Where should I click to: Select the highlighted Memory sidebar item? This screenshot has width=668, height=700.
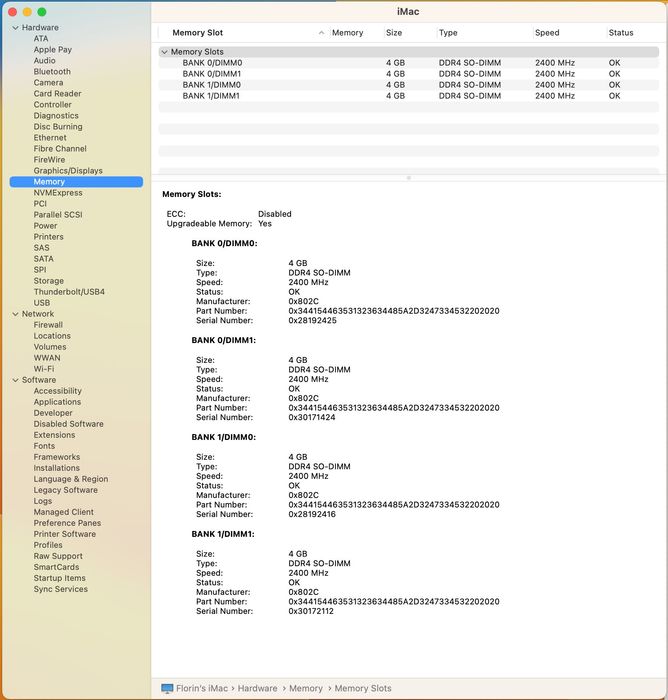tap(76, 182)
